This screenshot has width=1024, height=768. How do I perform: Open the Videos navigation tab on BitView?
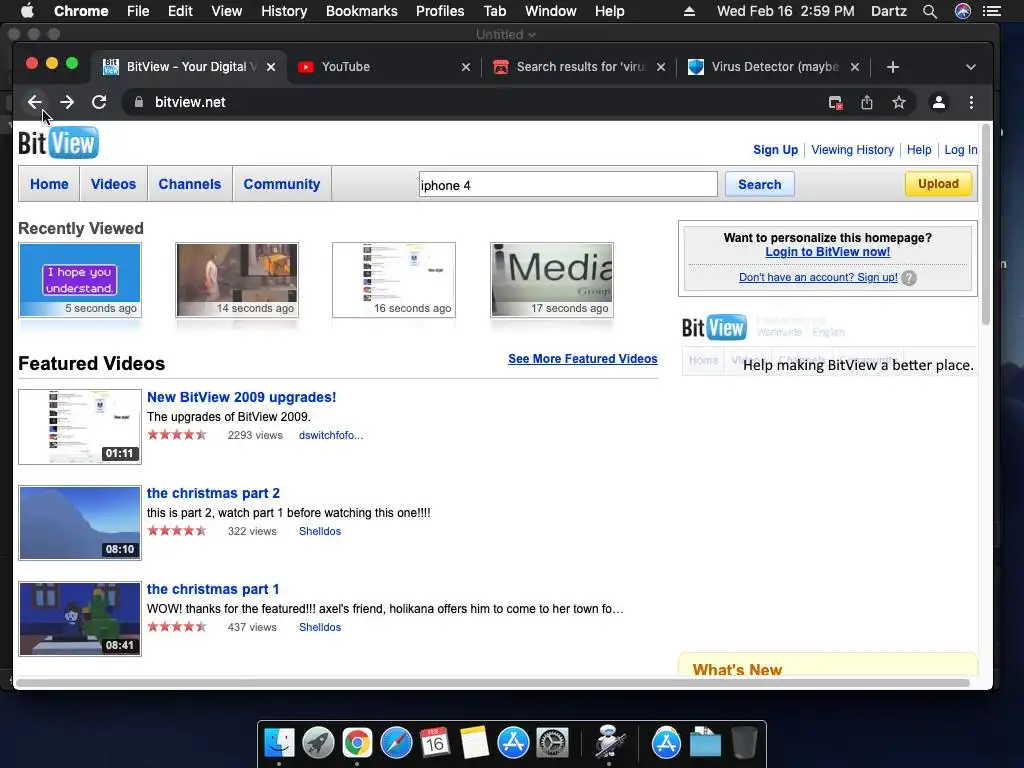click(x=113, y=184)
